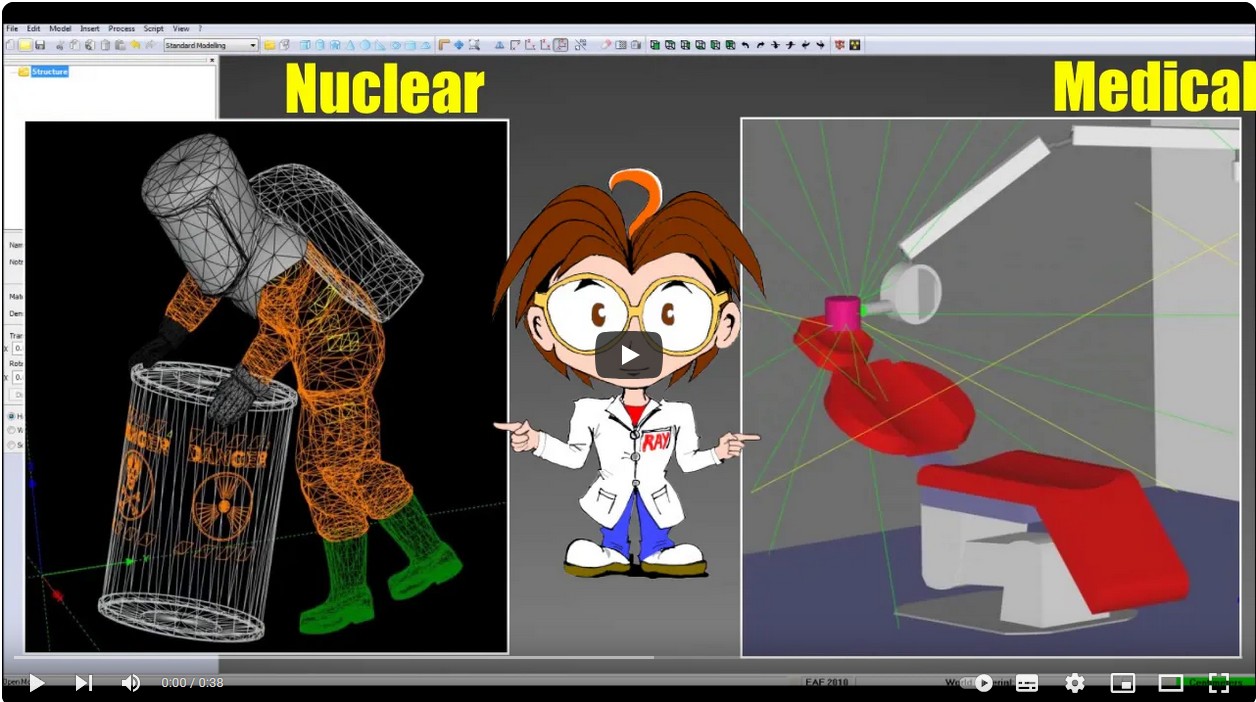Open the ? help menu
1256x702 pixels.
tap(200, 29)
